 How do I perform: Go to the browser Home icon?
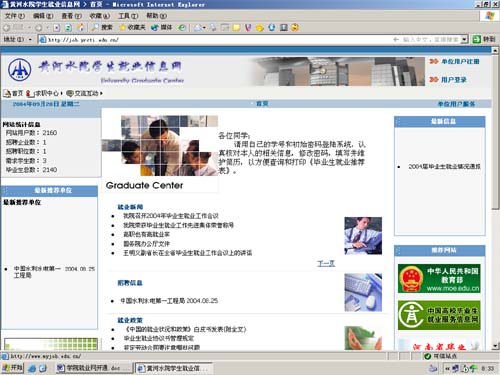point(80,28)
